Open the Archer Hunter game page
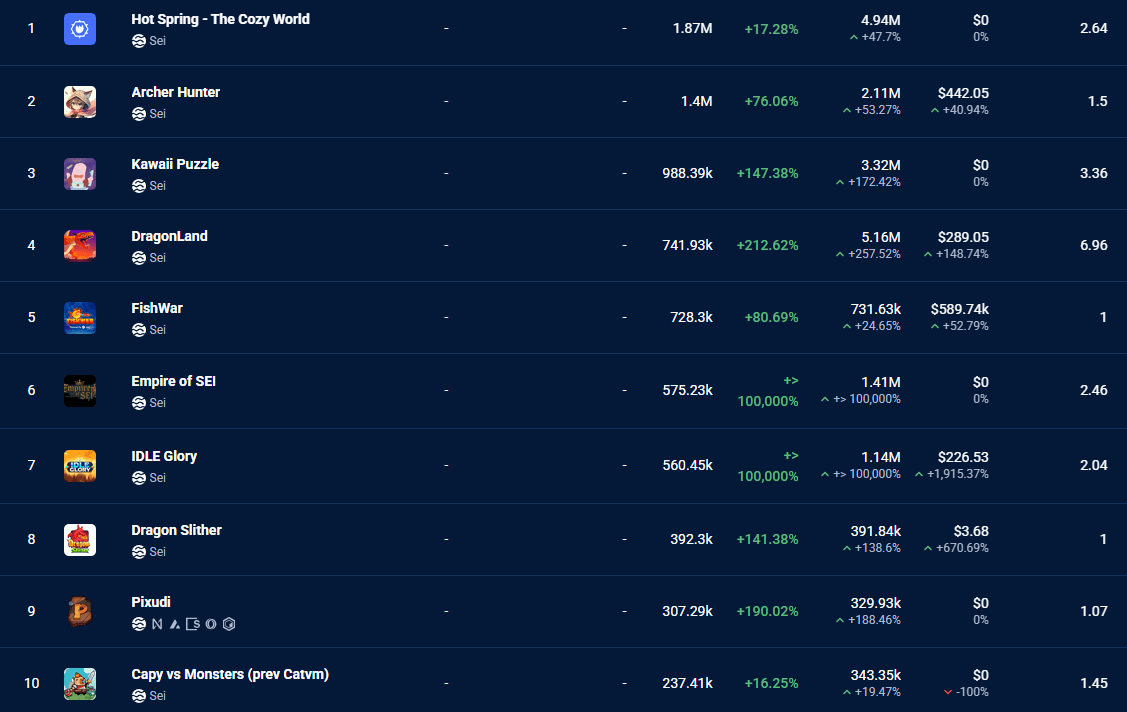This screenshot has width=1127, height=712. 175,92
